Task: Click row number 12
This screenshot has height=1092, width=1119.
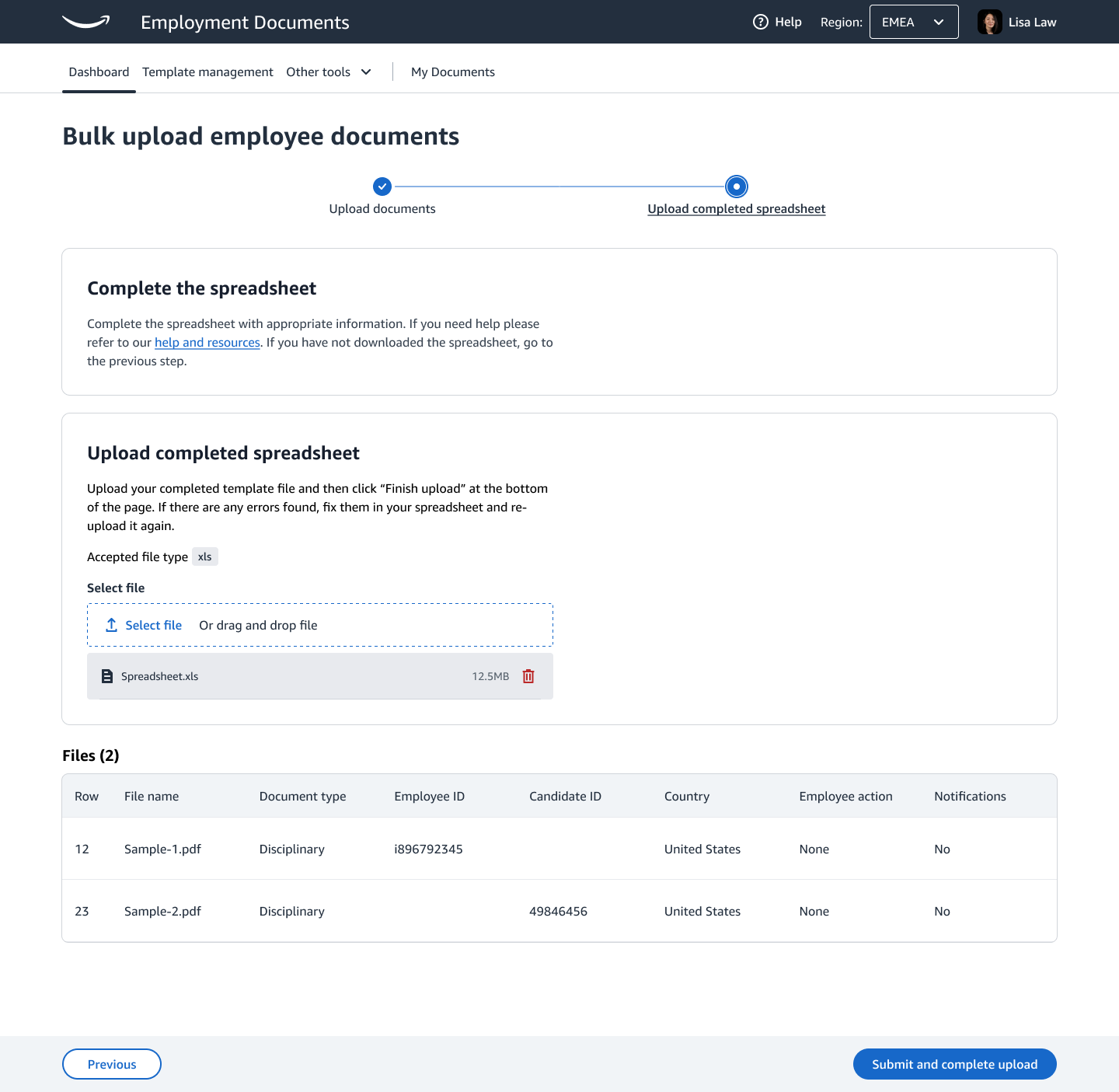Action: pyautogui.click(x=82, y=849)
